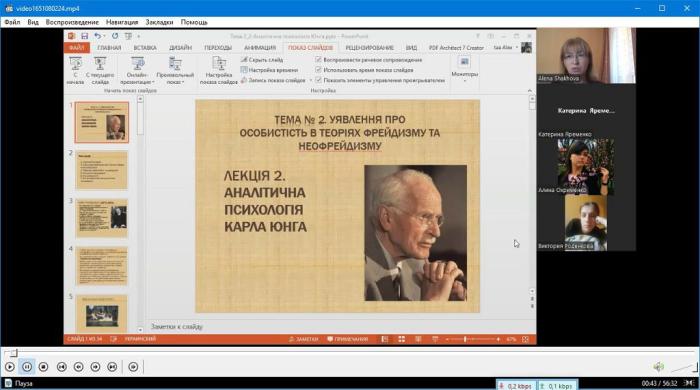Switch to the АНИМАЦИЯ ribbon tab
Screen dimensions: 700x390
260,48
